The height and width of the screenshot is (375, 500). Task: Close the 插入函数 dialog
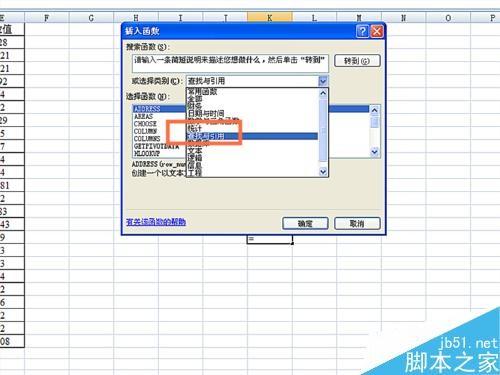(x=377, y=32)
